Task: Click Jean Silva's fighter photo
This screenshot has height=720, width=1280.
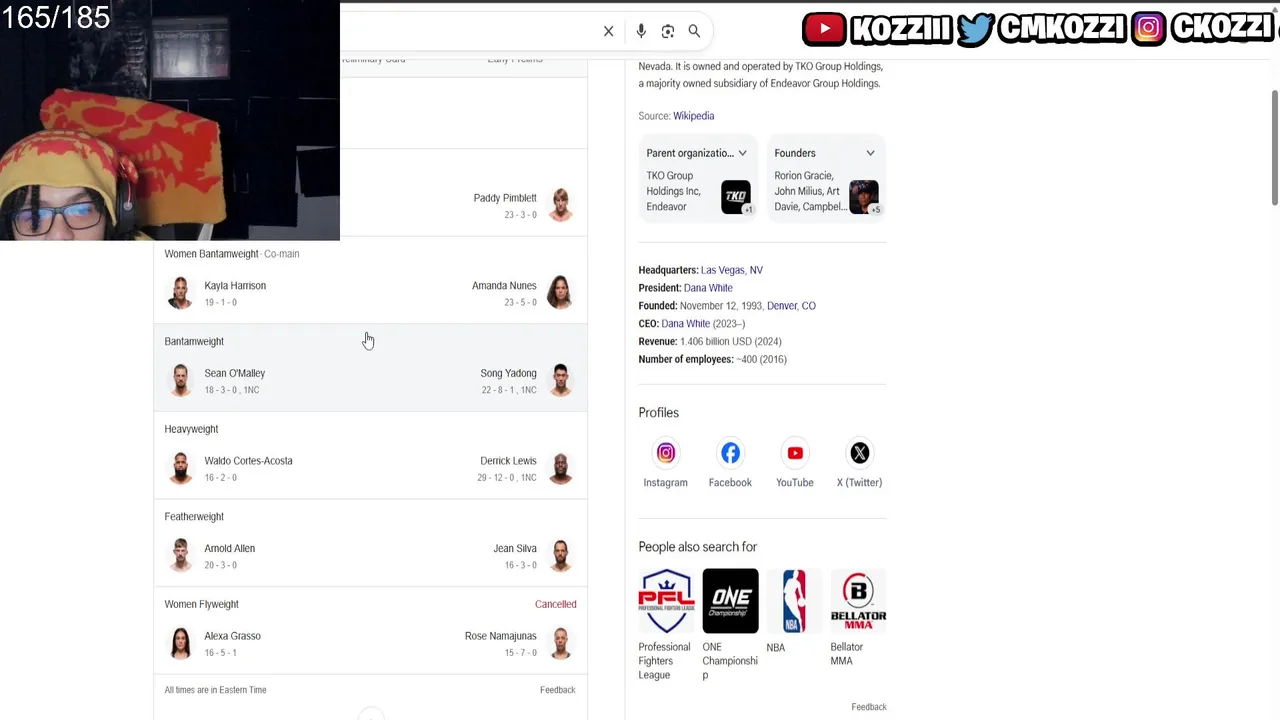Action: coord(560,556)
